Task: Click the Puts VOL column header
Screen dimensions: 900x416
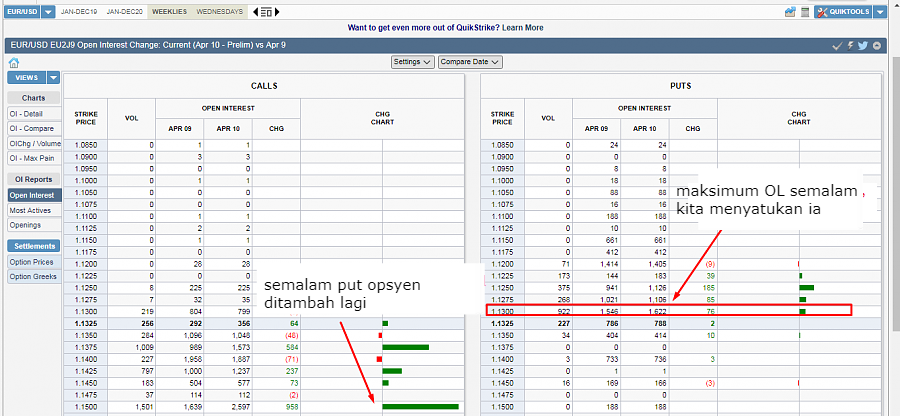Action: tap(548, 118)
